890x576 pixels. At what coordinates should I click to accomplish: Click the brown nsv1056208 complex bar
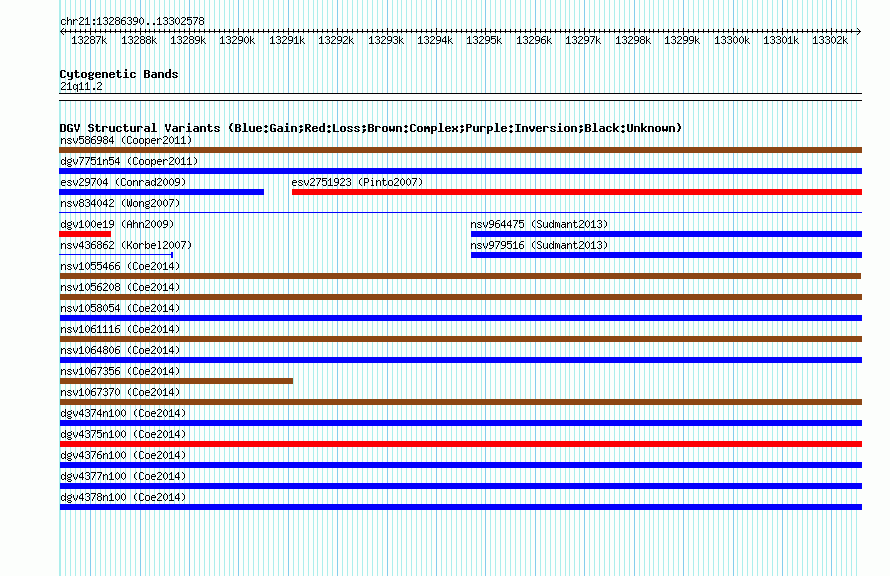coord(460,297)
